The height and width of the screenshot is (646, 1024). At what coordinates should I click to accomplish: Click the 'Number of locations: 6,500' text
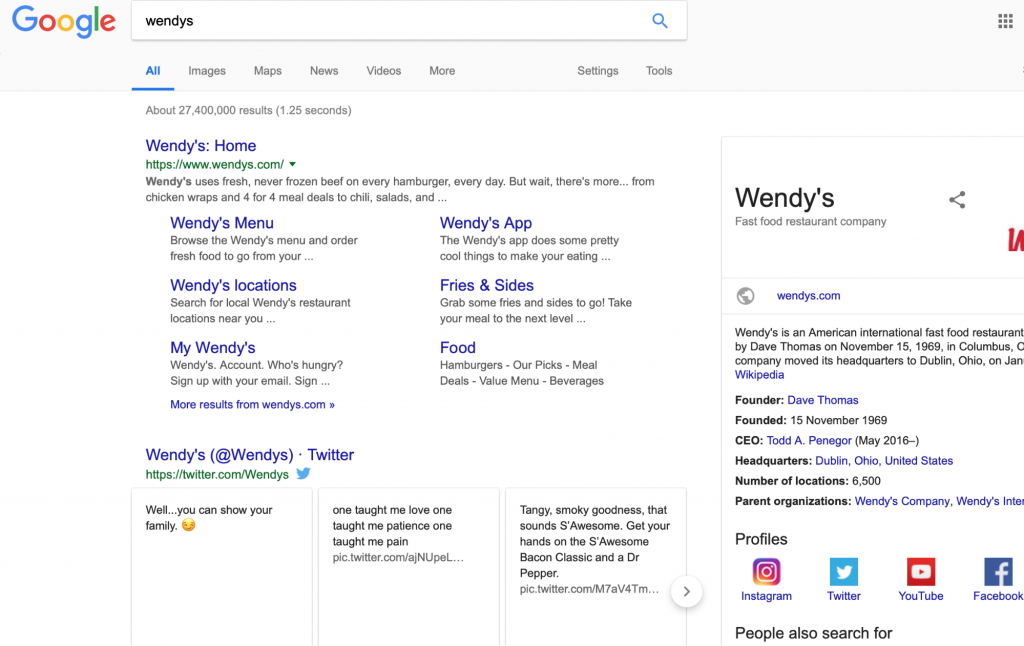[x=808, y=481]
